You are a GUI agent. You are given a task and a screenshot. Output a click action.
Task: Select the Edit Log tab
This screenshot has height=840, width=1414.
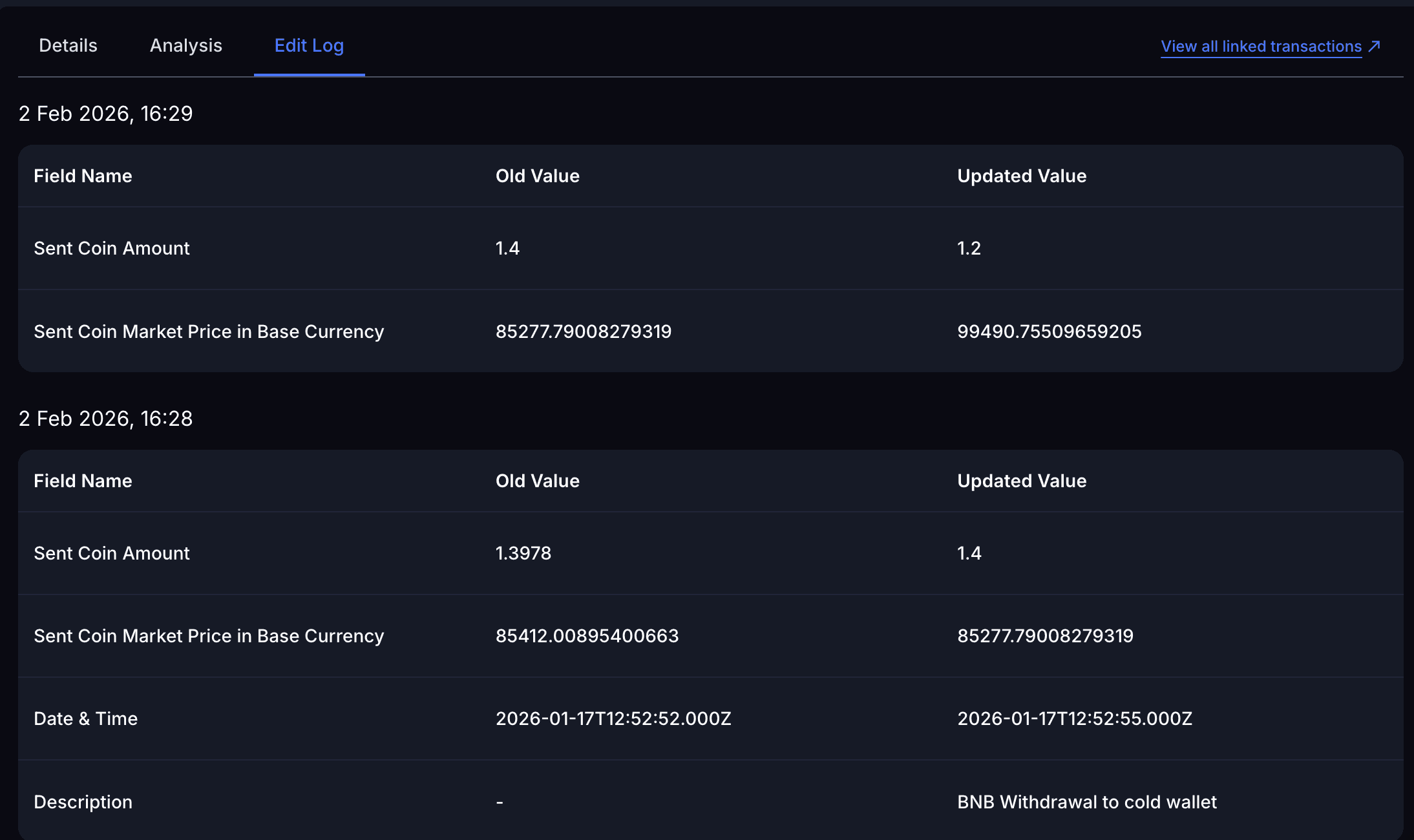pos(309,45)
